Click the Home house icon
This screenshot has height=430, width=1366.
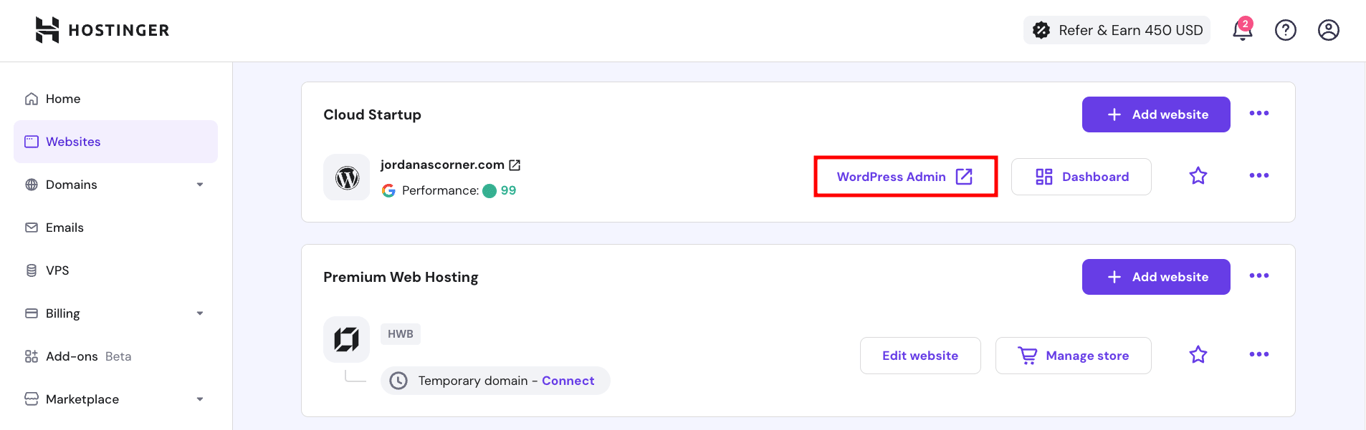[x=32, y=99]
